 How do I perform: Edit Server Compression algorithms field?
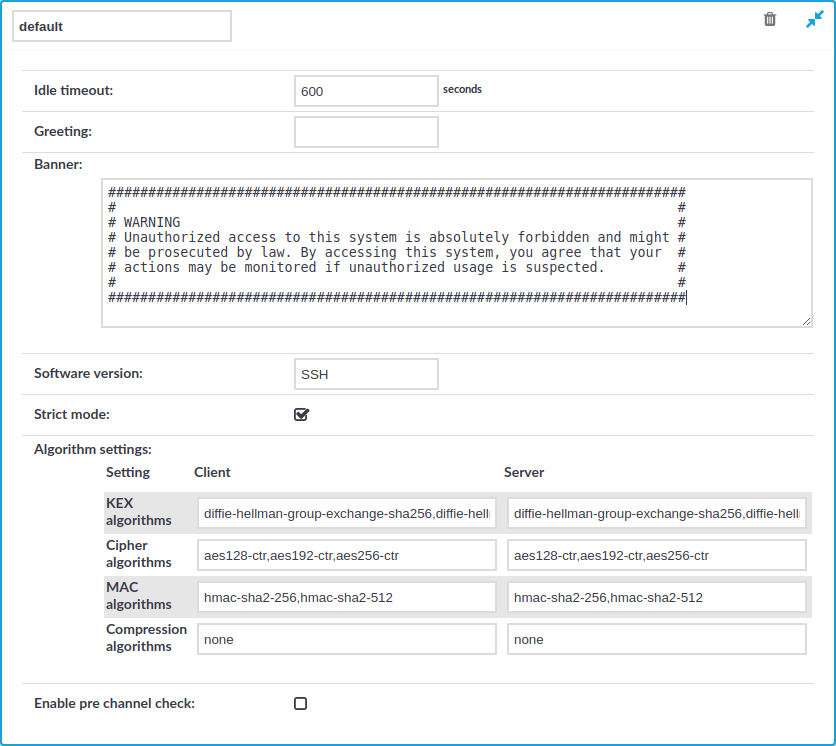pos(656,639)
